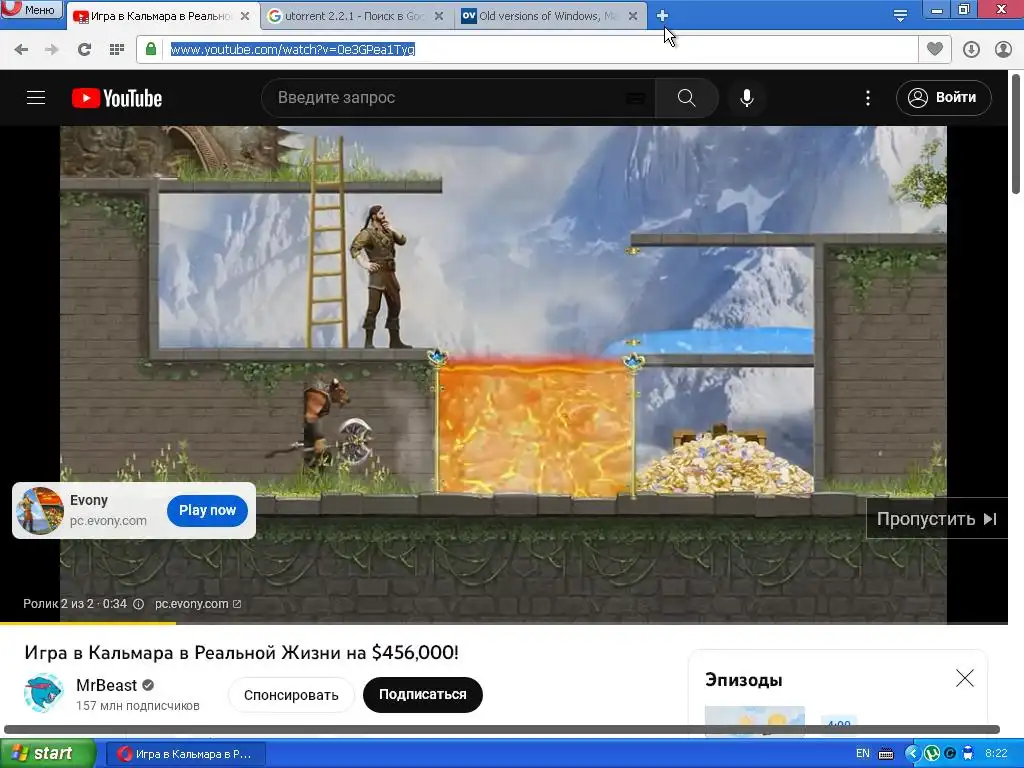Click the video title text
The width and height of the screenshot is (1024, 768).
pyautogui.click(x=241, y=652)
